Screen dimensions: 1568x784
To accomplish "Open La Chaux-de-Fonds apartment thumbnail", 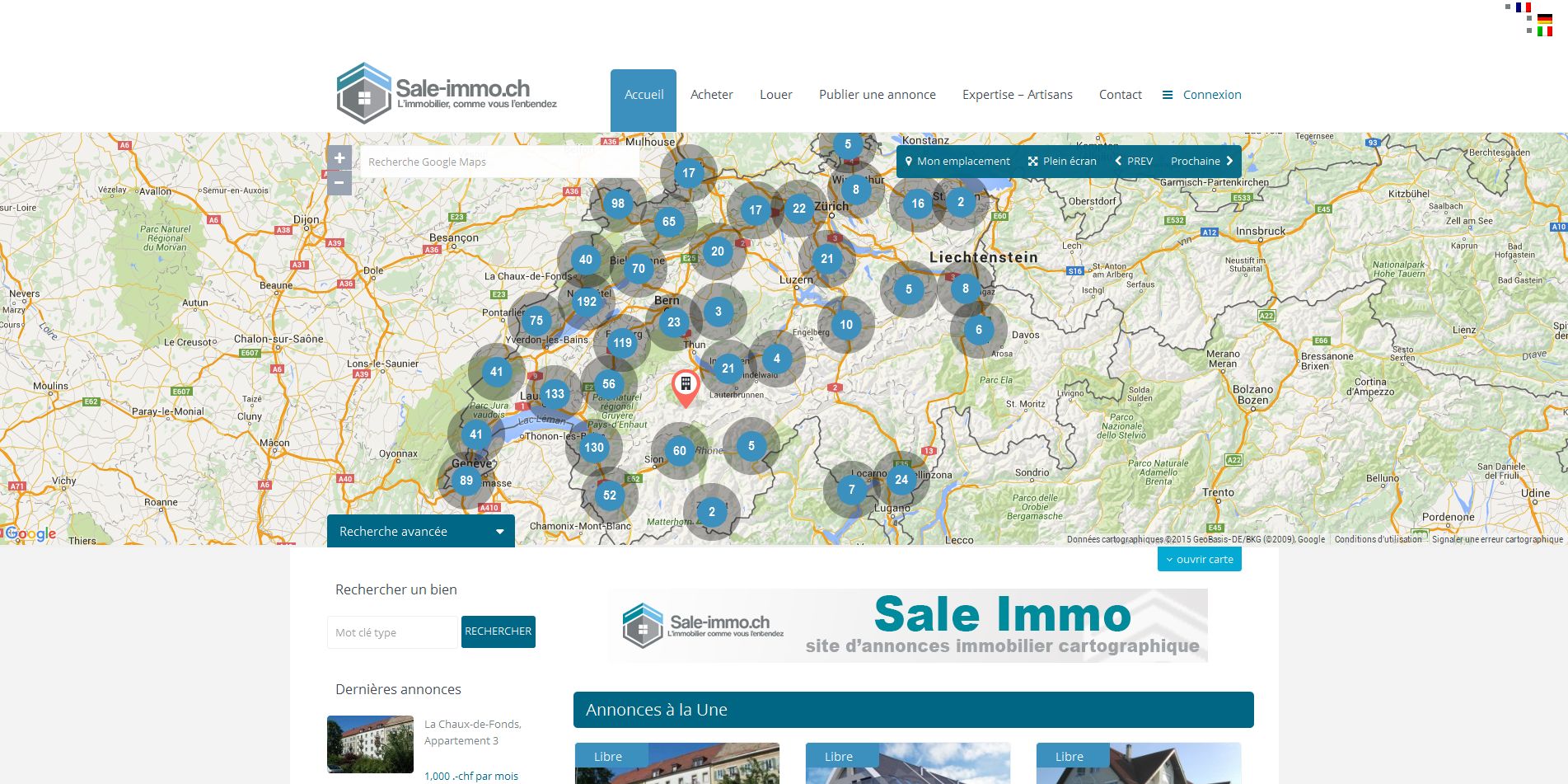I will (x=370, y=744).
